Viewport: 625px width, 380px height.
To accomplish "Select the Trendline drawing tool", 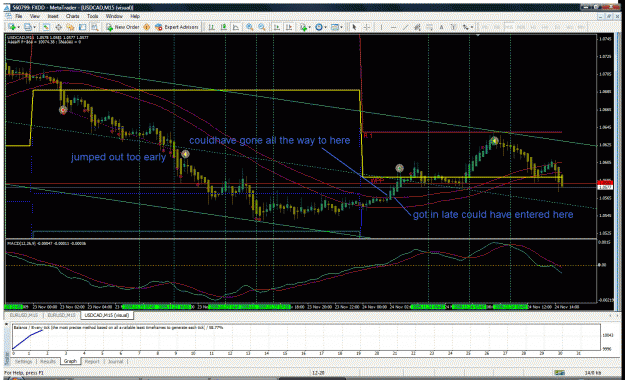I will pyautogui.click(x=405, y=27).
